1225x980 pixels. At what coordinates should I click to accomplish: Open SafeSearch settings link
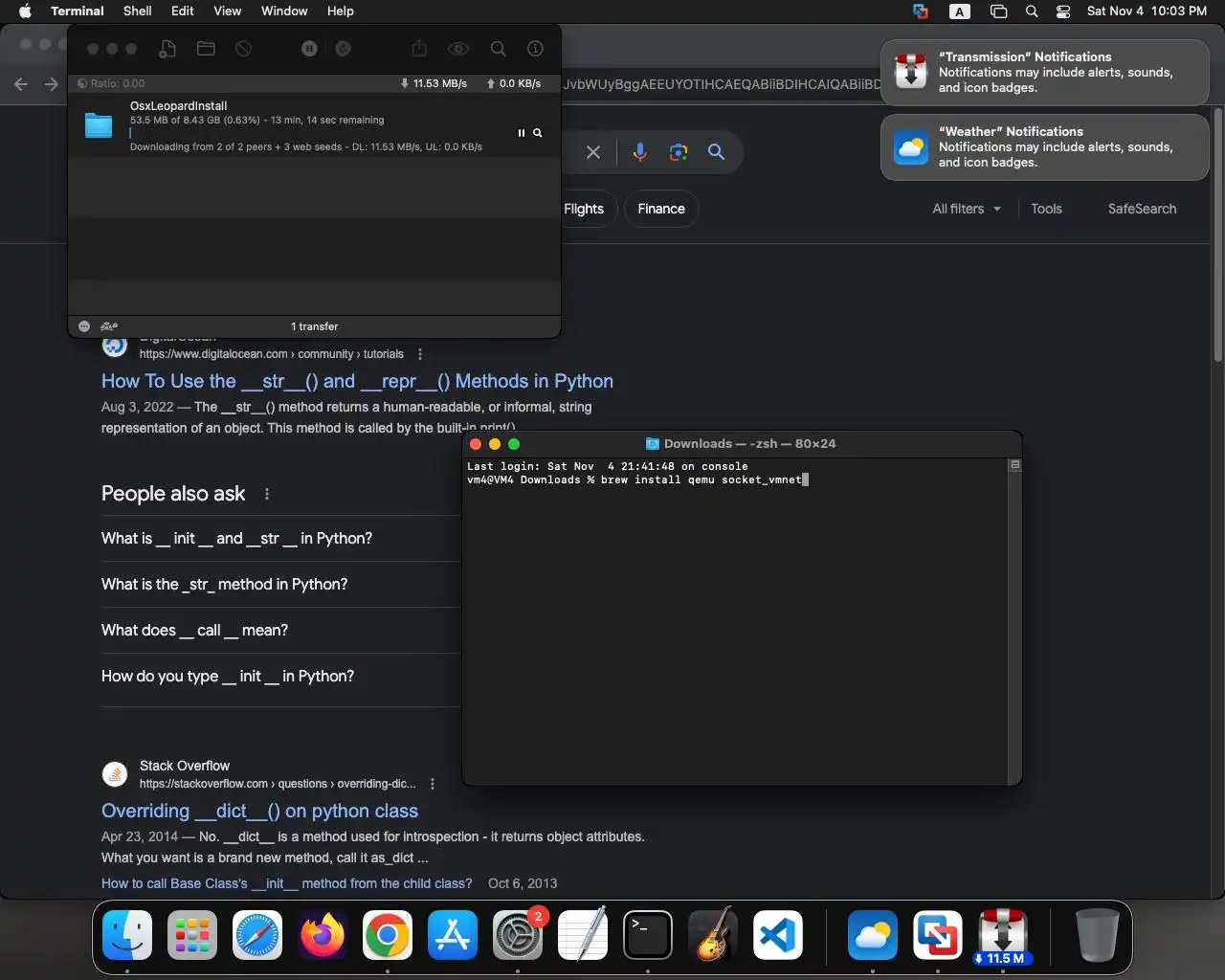pos(1142,209)
